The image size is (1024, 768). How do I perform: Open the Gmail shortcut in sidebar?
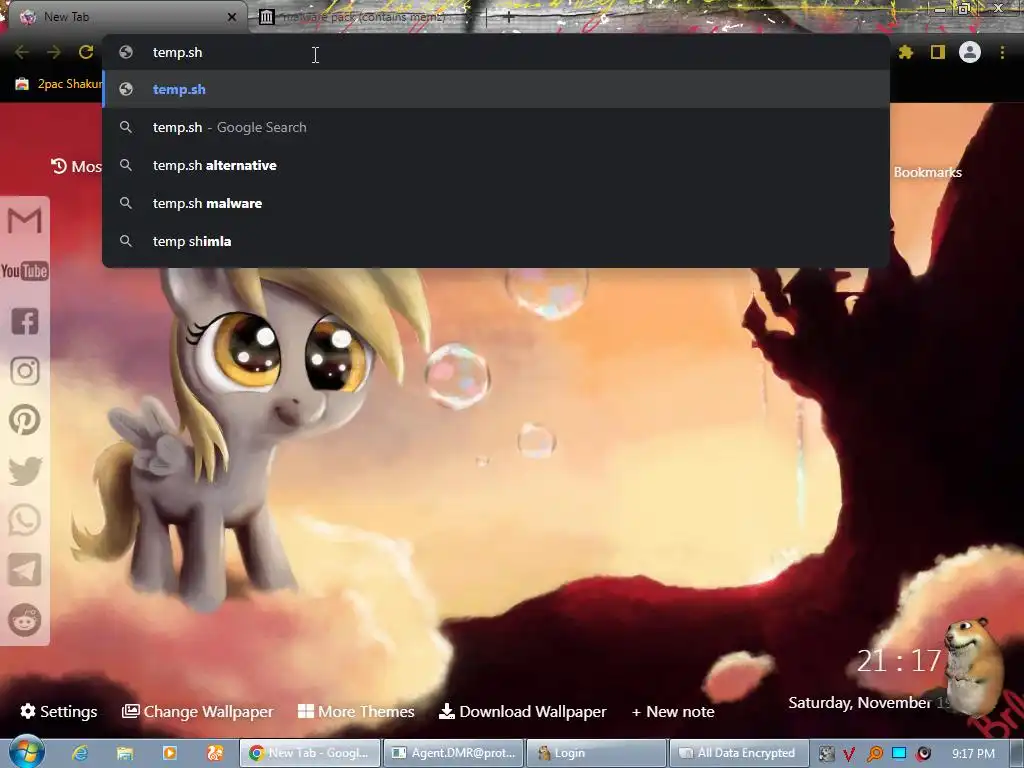coord(25,221)
